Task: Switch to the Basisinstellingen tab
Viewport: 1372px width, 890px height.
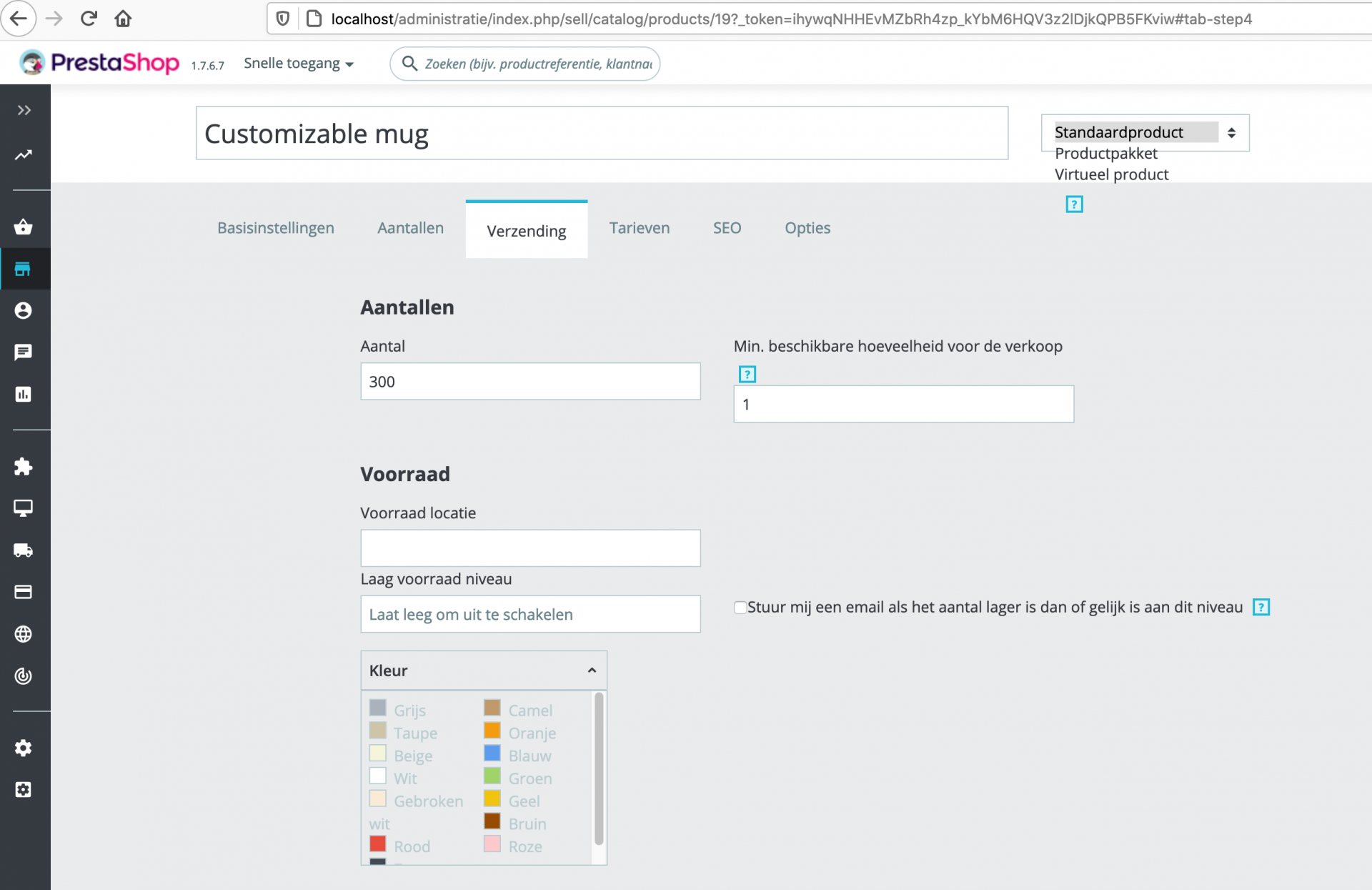Action: [275, 228]
